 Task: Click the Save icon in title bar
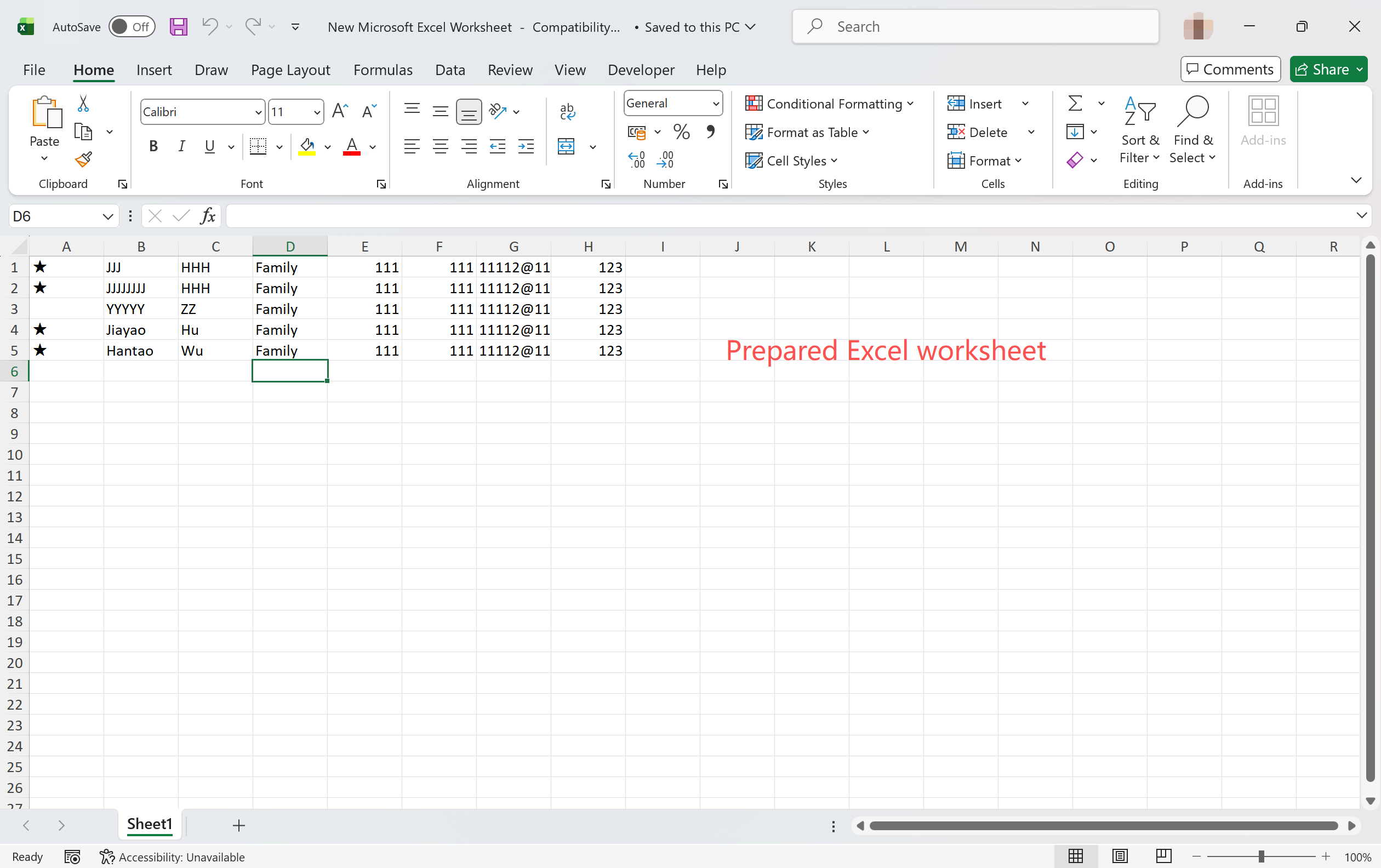pos(178,27)
